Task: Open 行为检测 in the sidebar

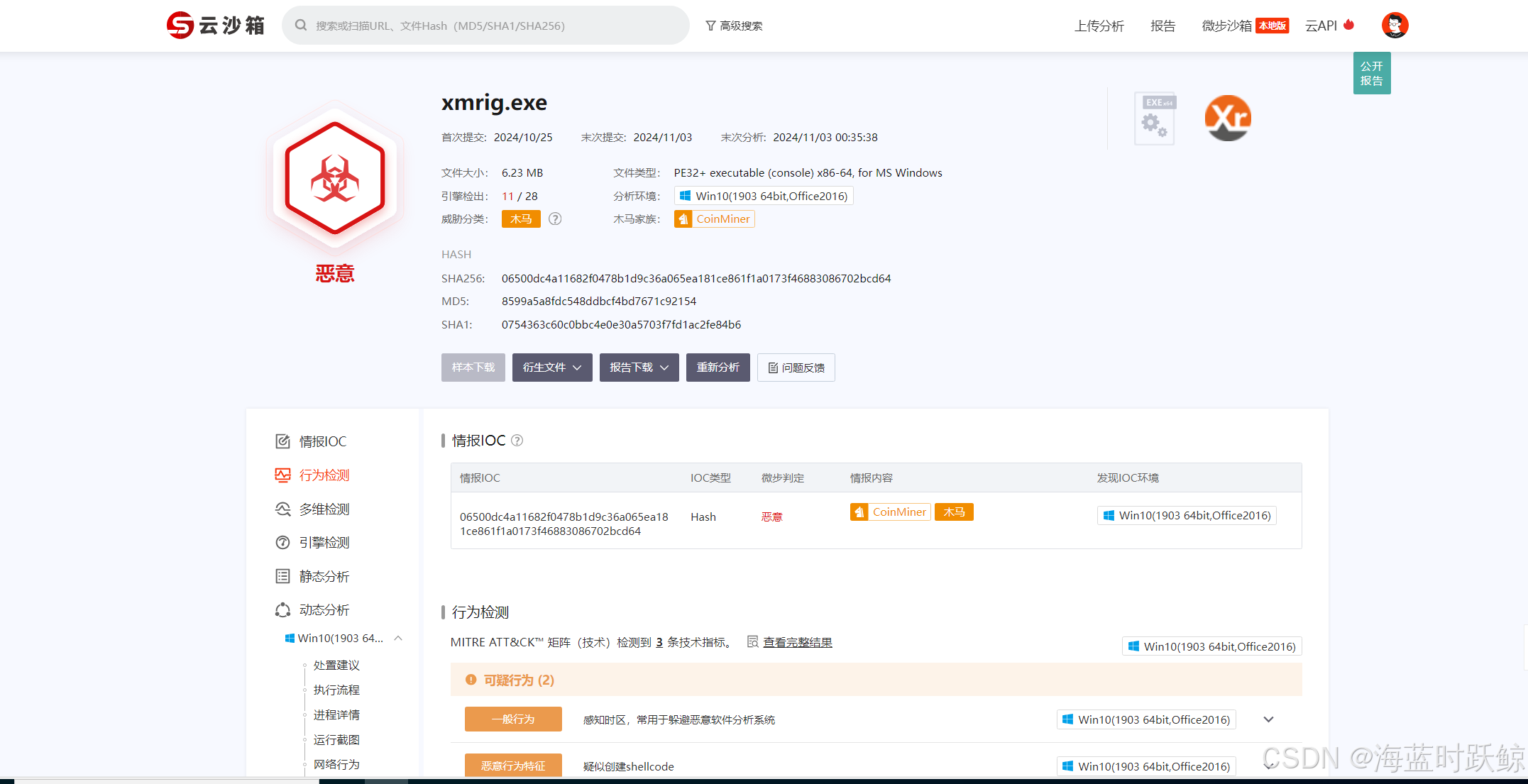Action: pyautogui.click(x=324, y=475)
